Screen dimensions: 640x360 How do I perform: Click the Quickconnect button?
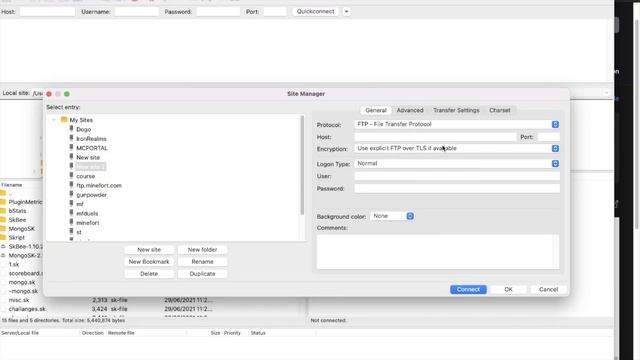coord(316,11)
